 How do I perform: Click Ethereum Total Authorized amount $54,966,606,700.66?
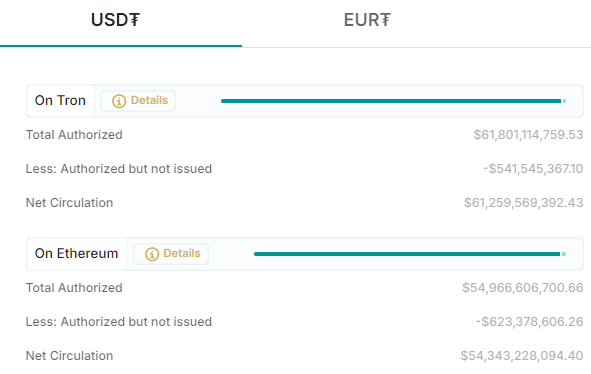[x=523, y=288]
